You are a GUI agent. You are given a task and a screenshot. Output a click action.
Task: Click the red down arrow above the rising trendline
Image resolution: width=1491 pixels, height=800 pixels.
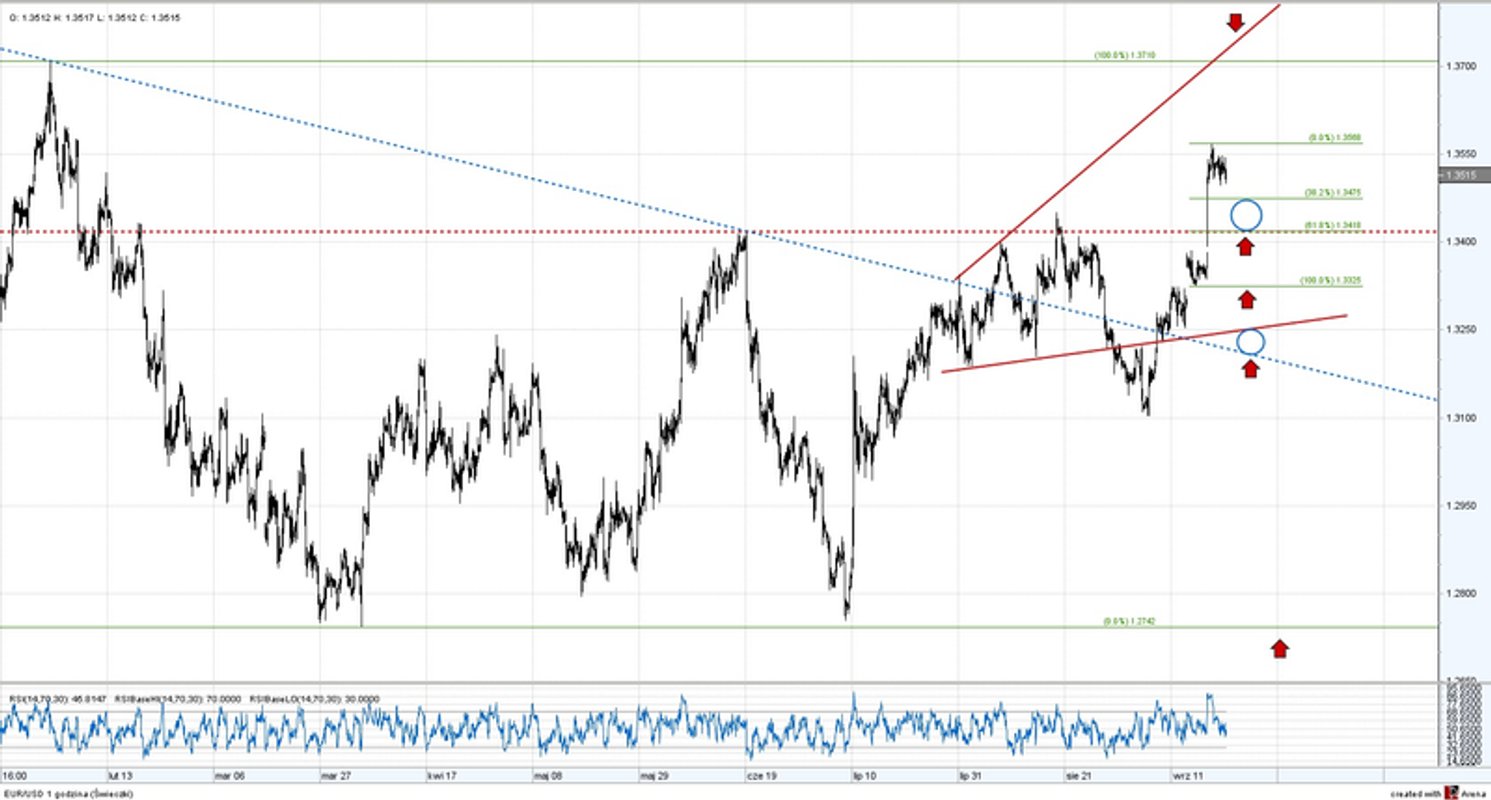click(x=1236, y=22)
